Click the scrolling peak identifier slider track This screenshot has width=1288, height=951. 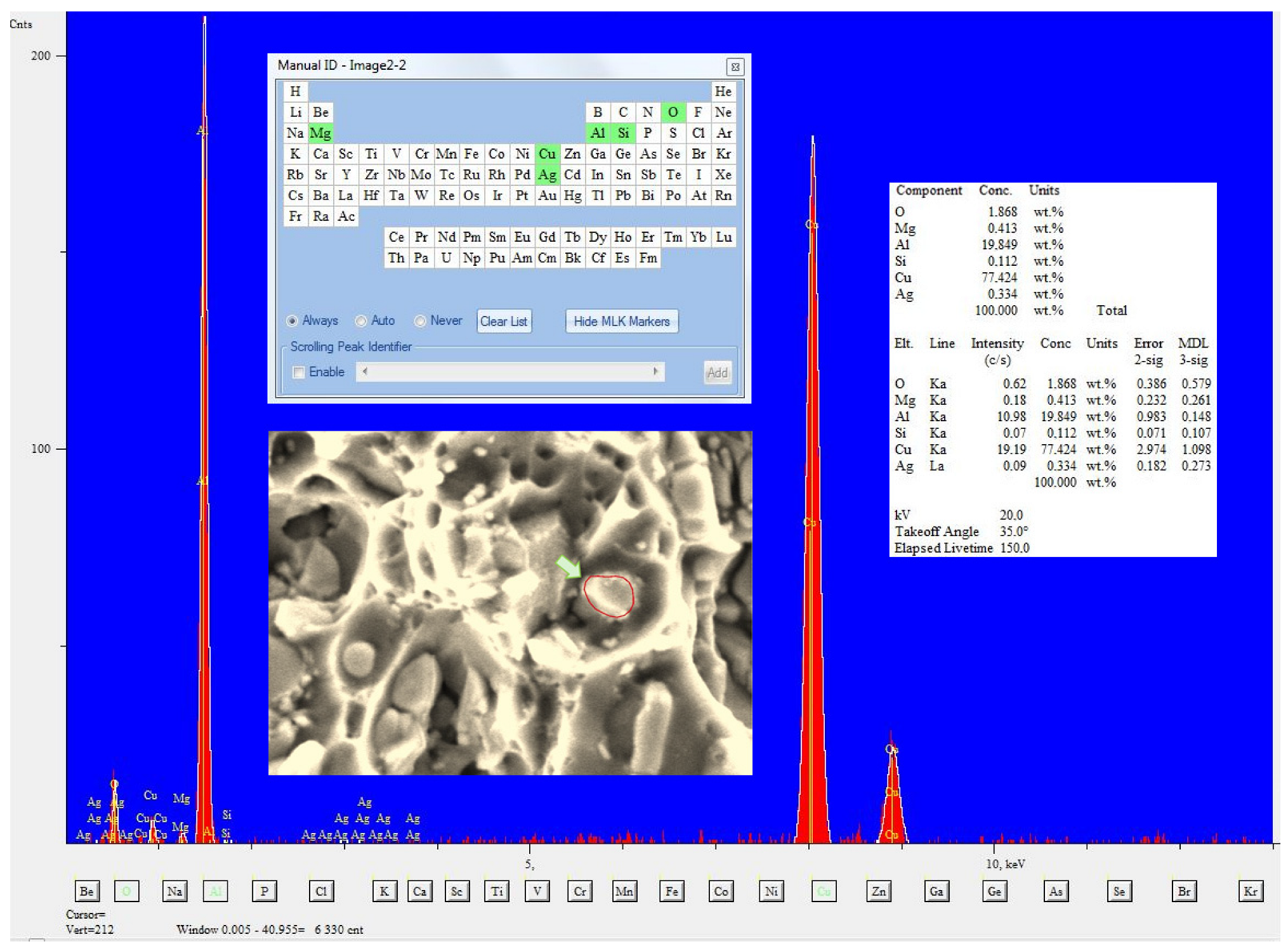pyautogui.click(x=510, y=372)
